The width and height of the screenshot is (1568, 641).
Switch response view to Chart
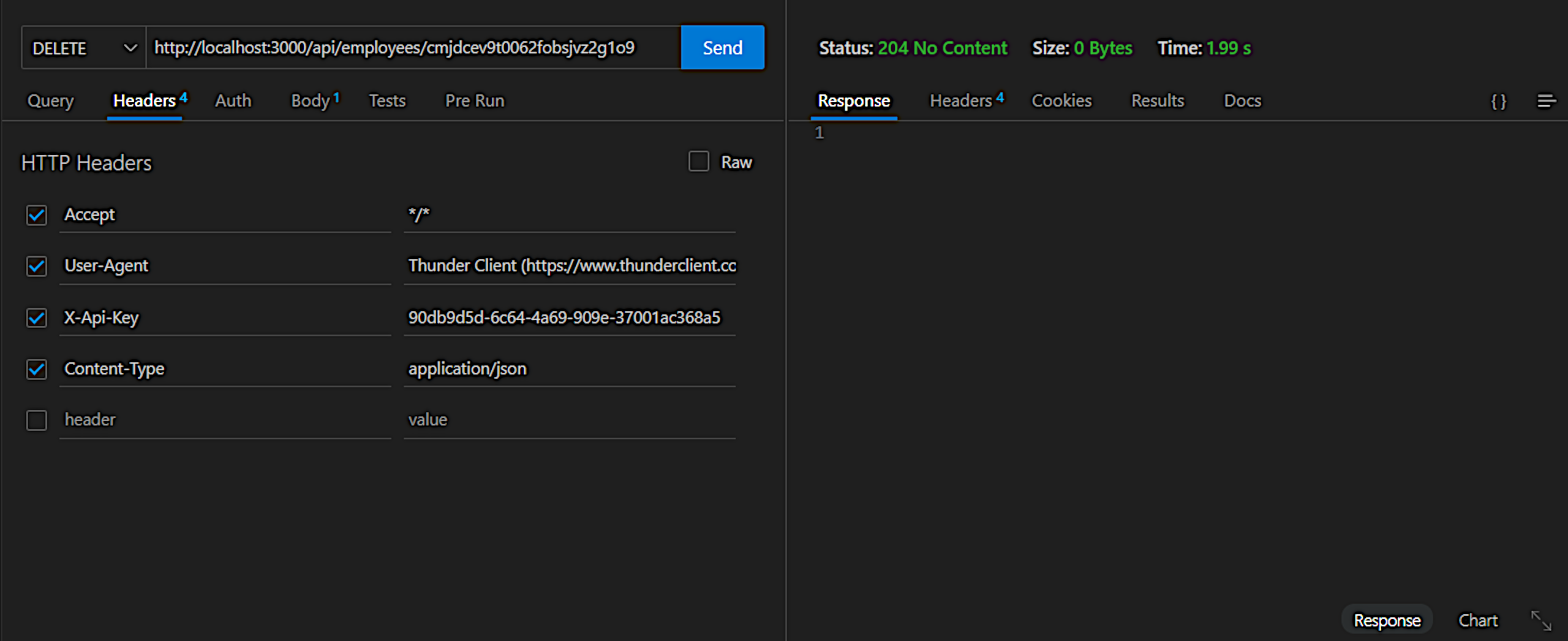(1478, 620)
